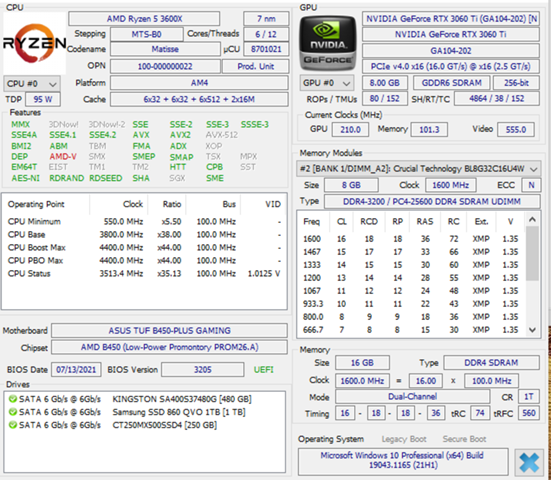Select the CPU Minimum operating point row
Viewport: 551px width, 480px height.
click(144, 222)
